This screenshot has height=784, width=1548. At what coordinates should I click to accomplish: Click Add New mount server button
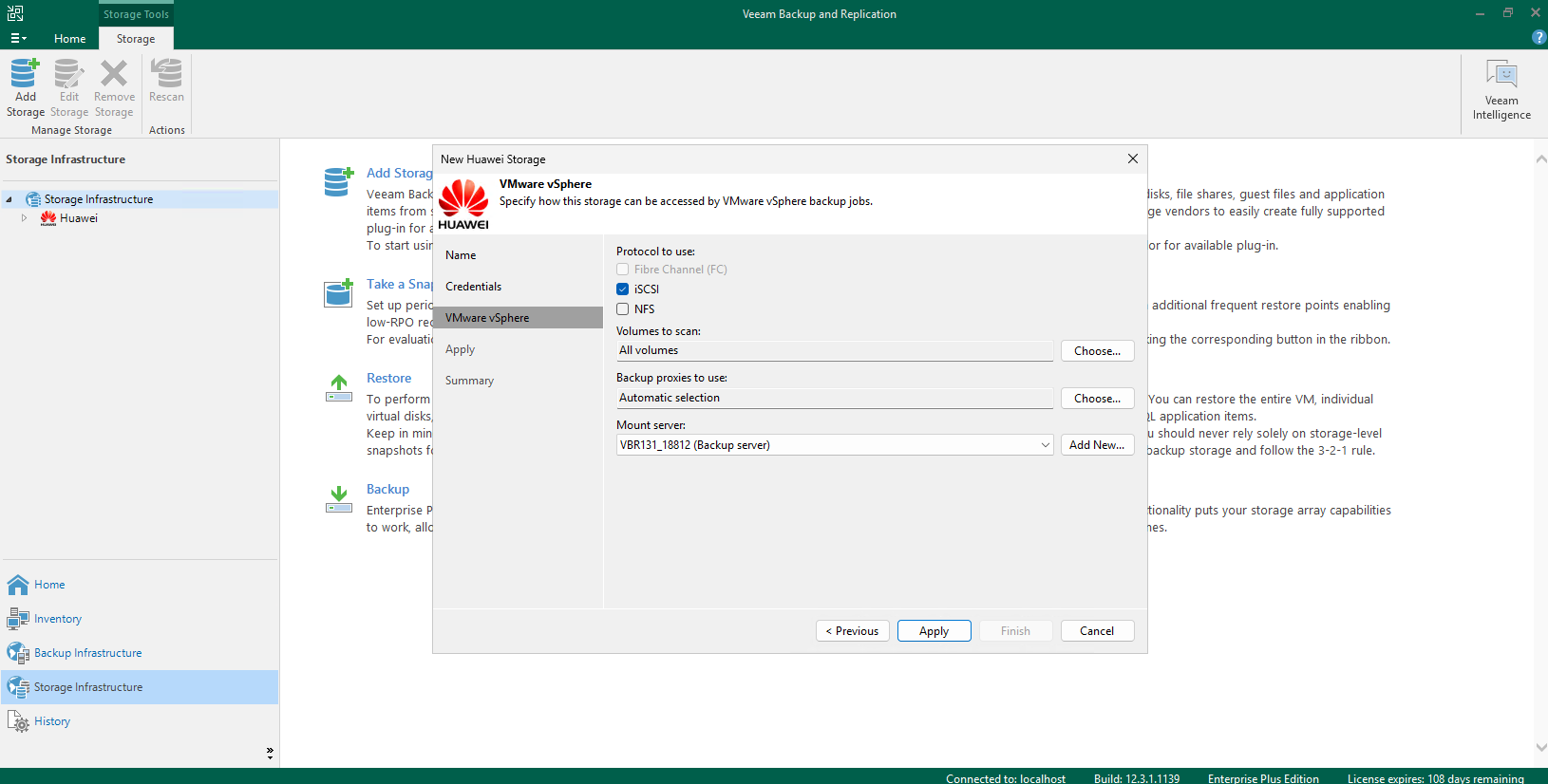(x=1097, y=445)
